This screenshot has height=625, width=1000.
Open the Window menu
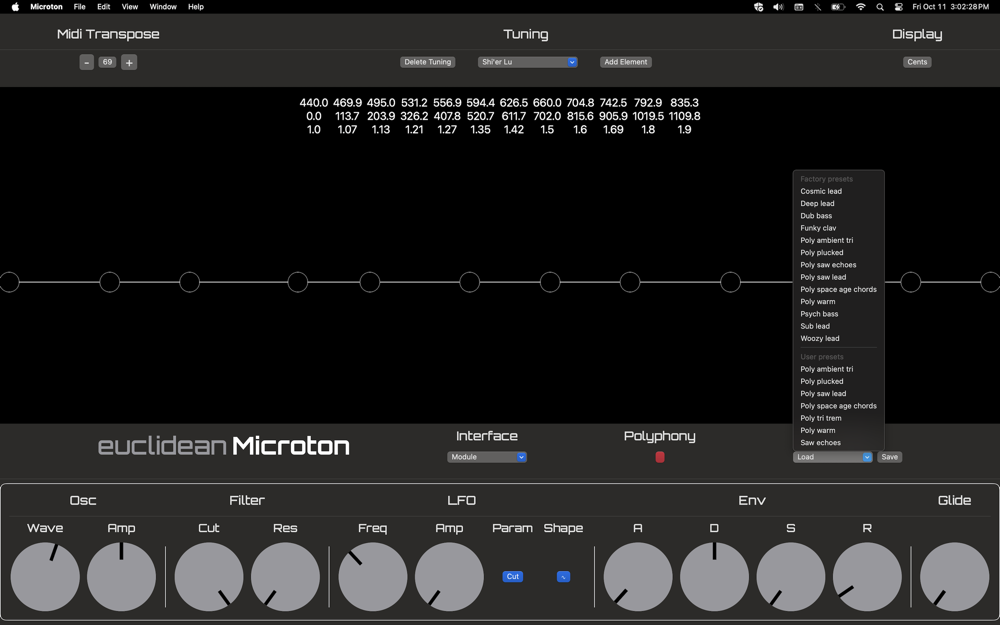pos(163,7)
